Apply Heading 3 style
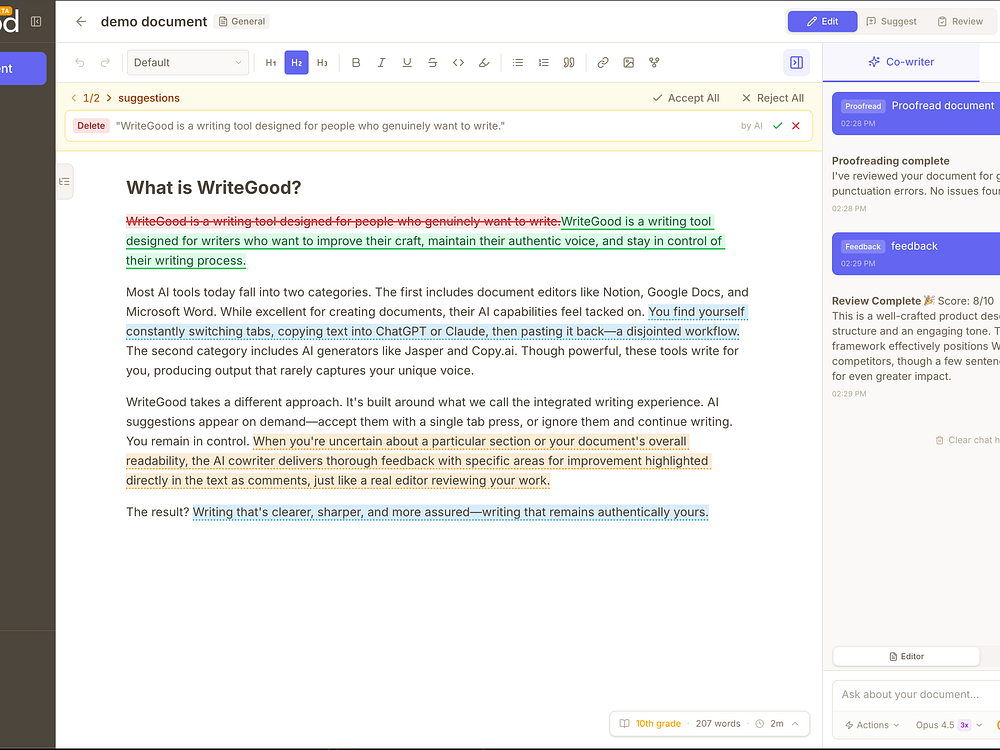 [x=322, y=62]
